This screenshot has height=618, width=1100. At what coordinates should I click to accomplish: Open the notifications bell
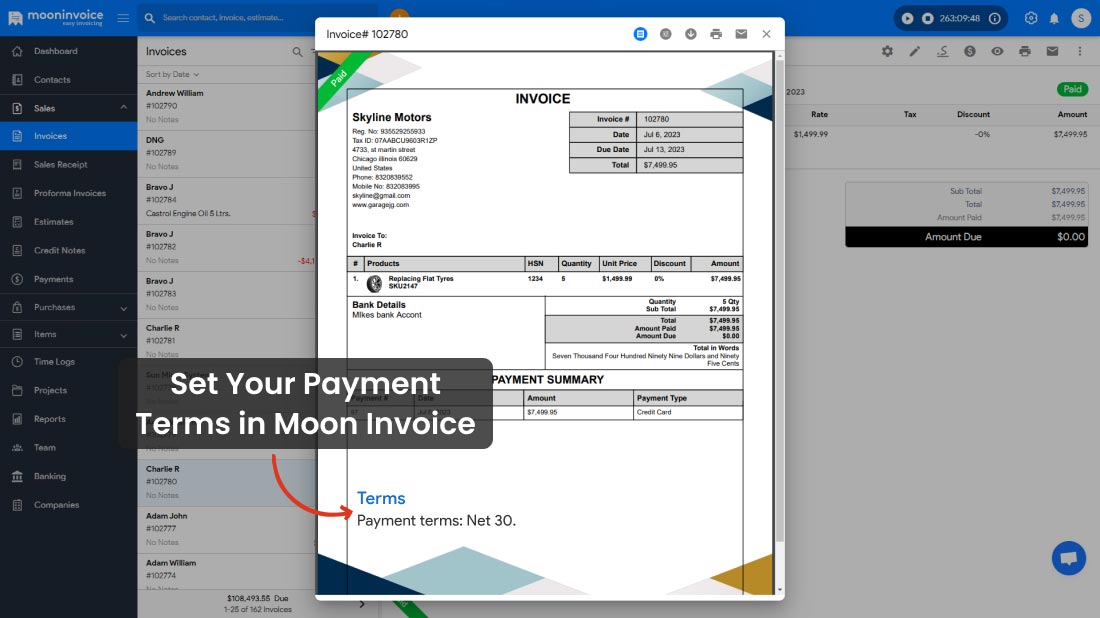[1054, 18]
